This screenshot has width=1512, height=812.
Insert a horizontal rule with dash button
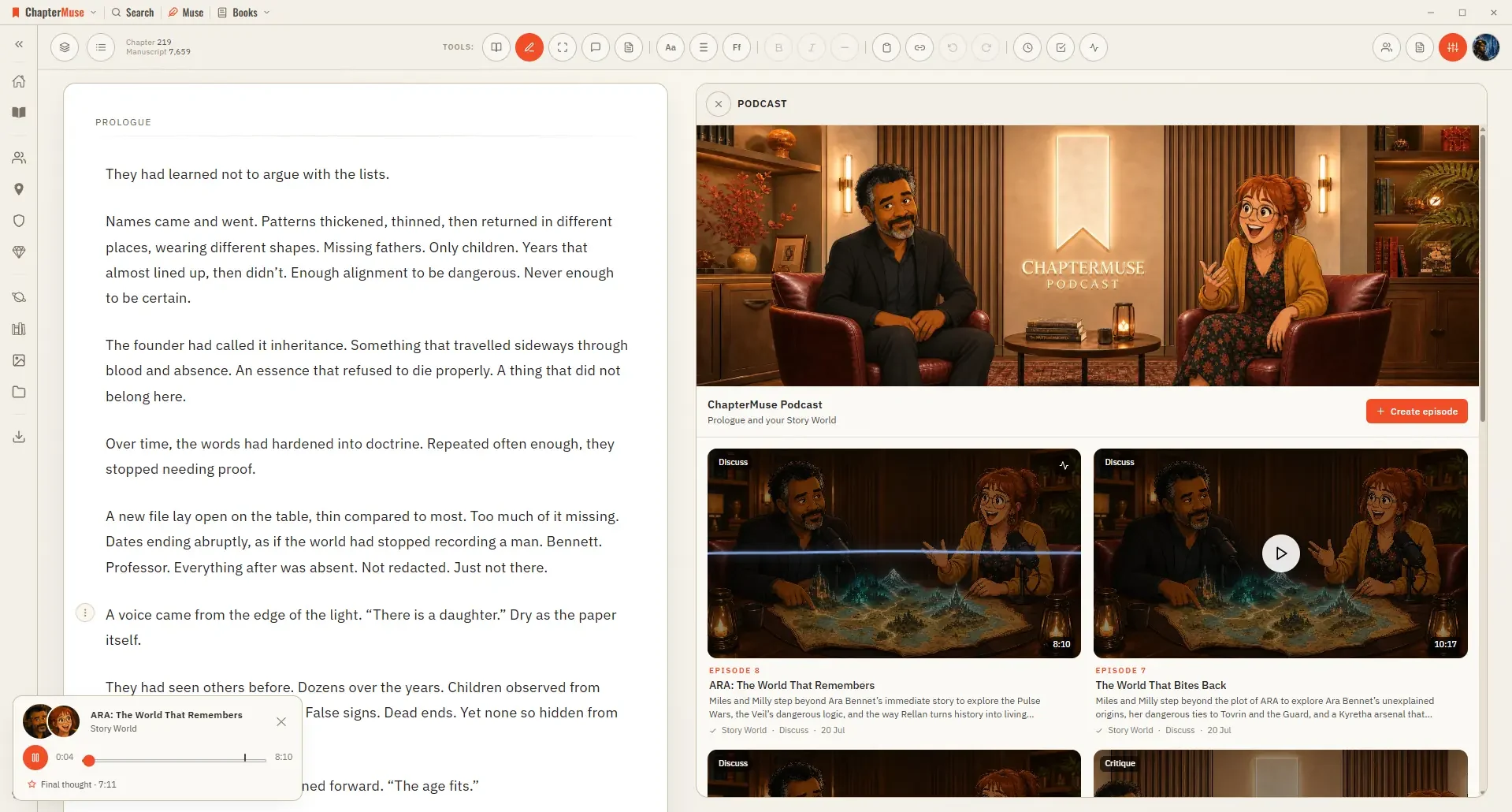[x=845, y=47]
